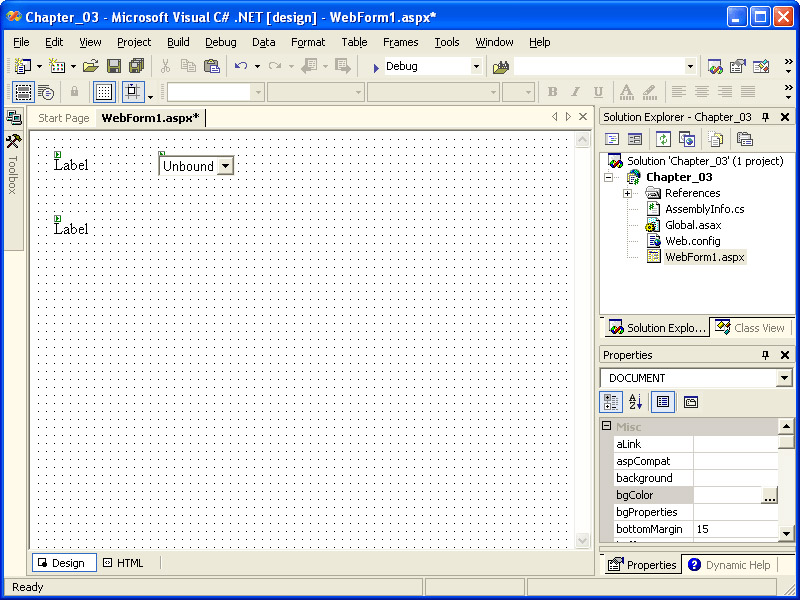Image resolution: width=800 pixels, height=600 pixels.
Task: Click the bgColor ellipsis button
Action: (x=769, y=495)
